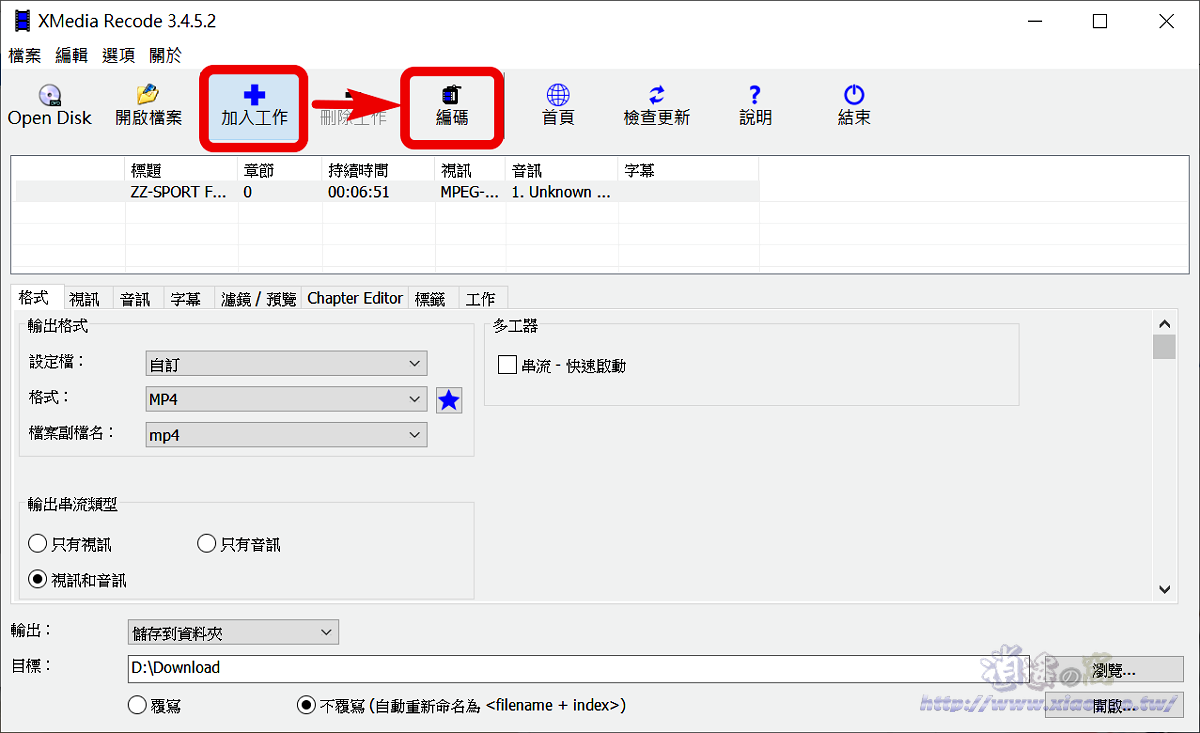1200x733 pixels.
Task: Select 視訊和音訊 radio button
Action: tap(38, 579)
